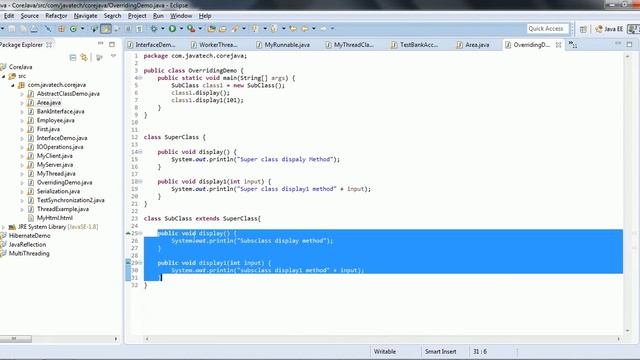
Task: Click the New Java Class green icon
Action: 73,29
